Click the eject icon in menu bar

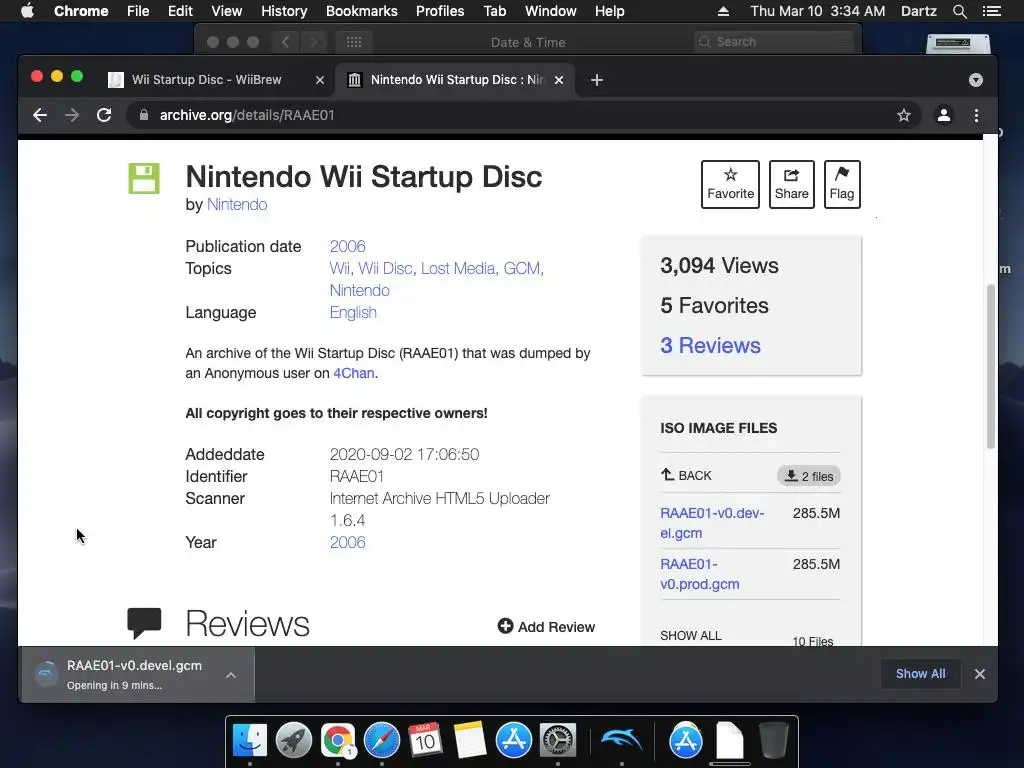coord(723,11)
